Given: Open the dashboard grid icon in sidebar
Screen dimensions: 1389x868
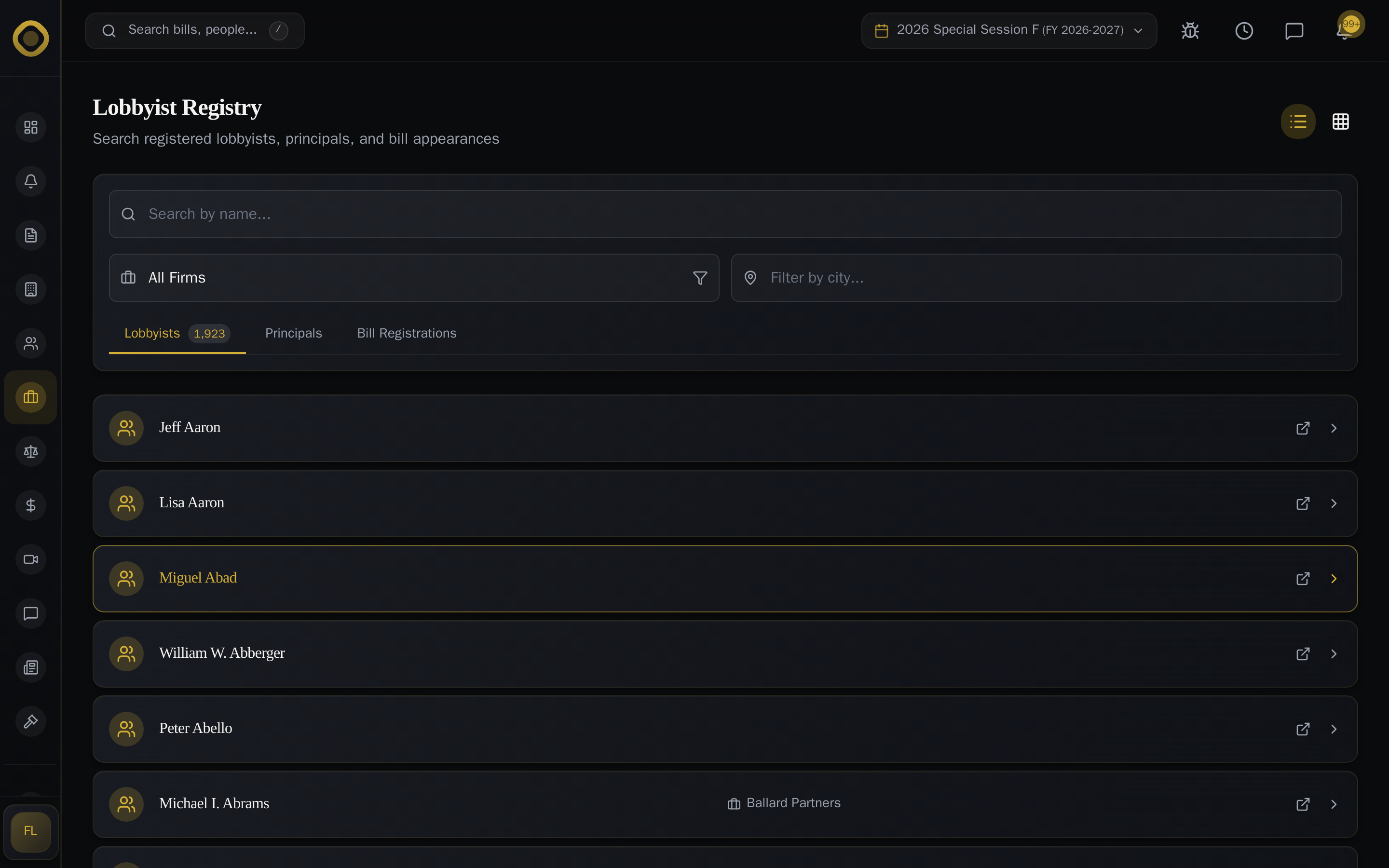Looking at the screenshot, I should click(x=30, y=127).
